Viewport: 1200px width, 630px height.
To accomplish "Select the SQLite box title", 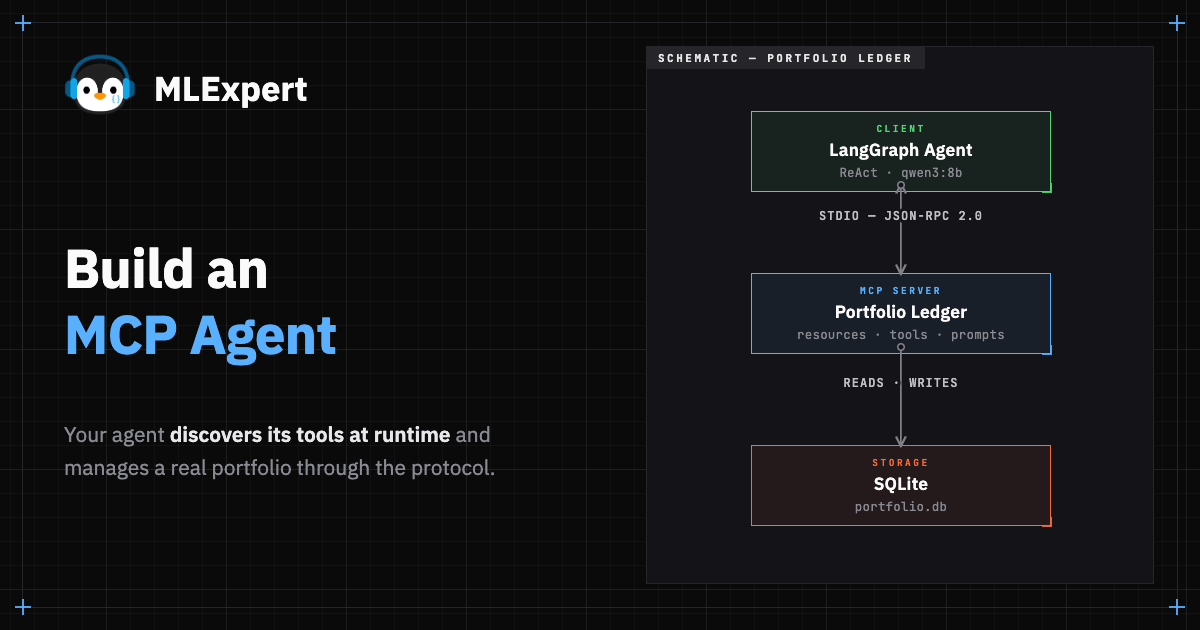I will click(901, 484).
